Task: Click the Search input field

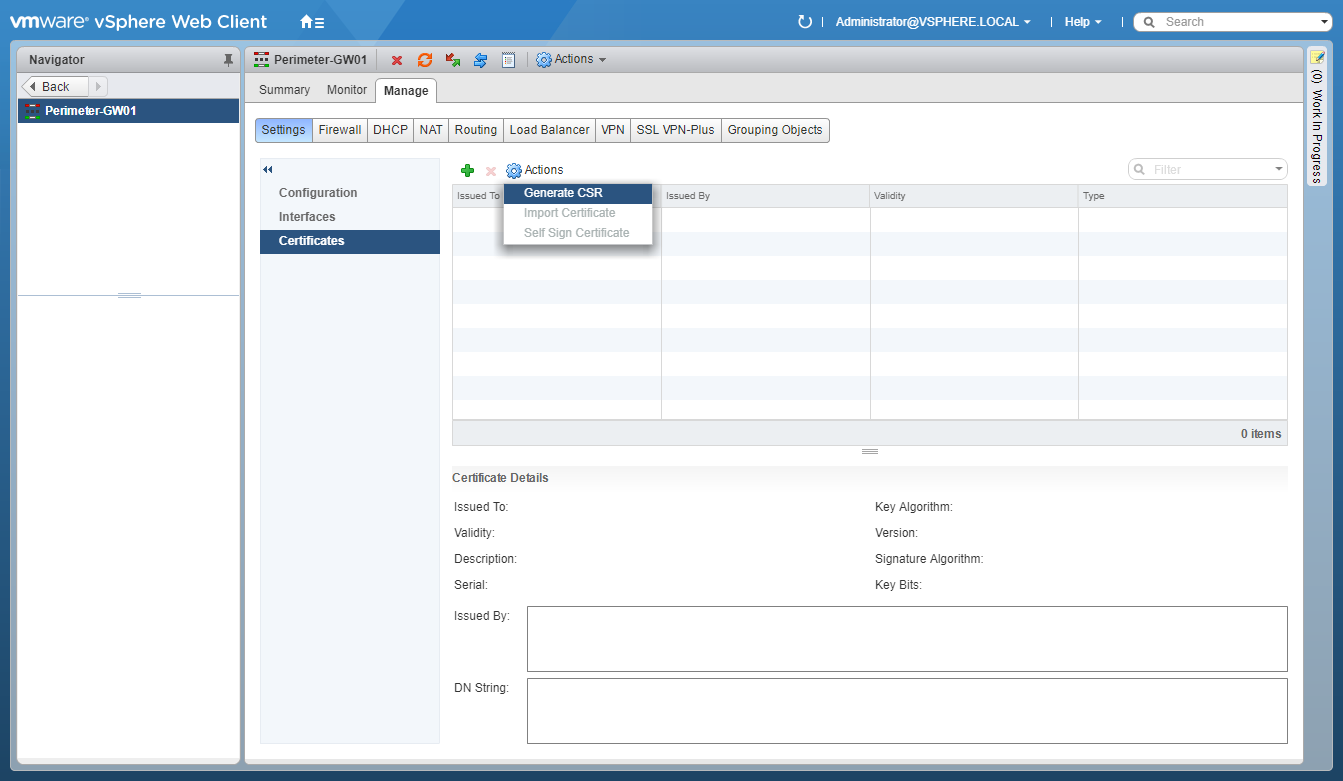Action: (x=1235, y=22)
